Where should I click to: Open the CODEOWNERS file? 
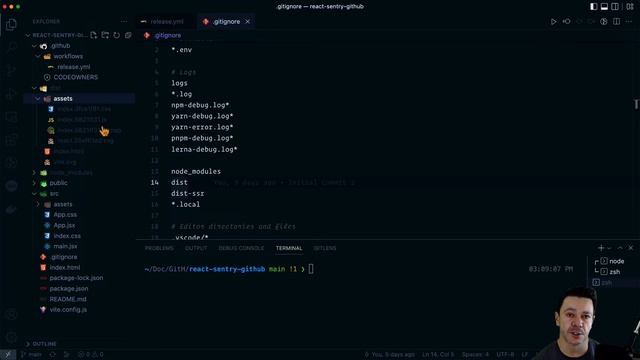click(x=76, y=77)
